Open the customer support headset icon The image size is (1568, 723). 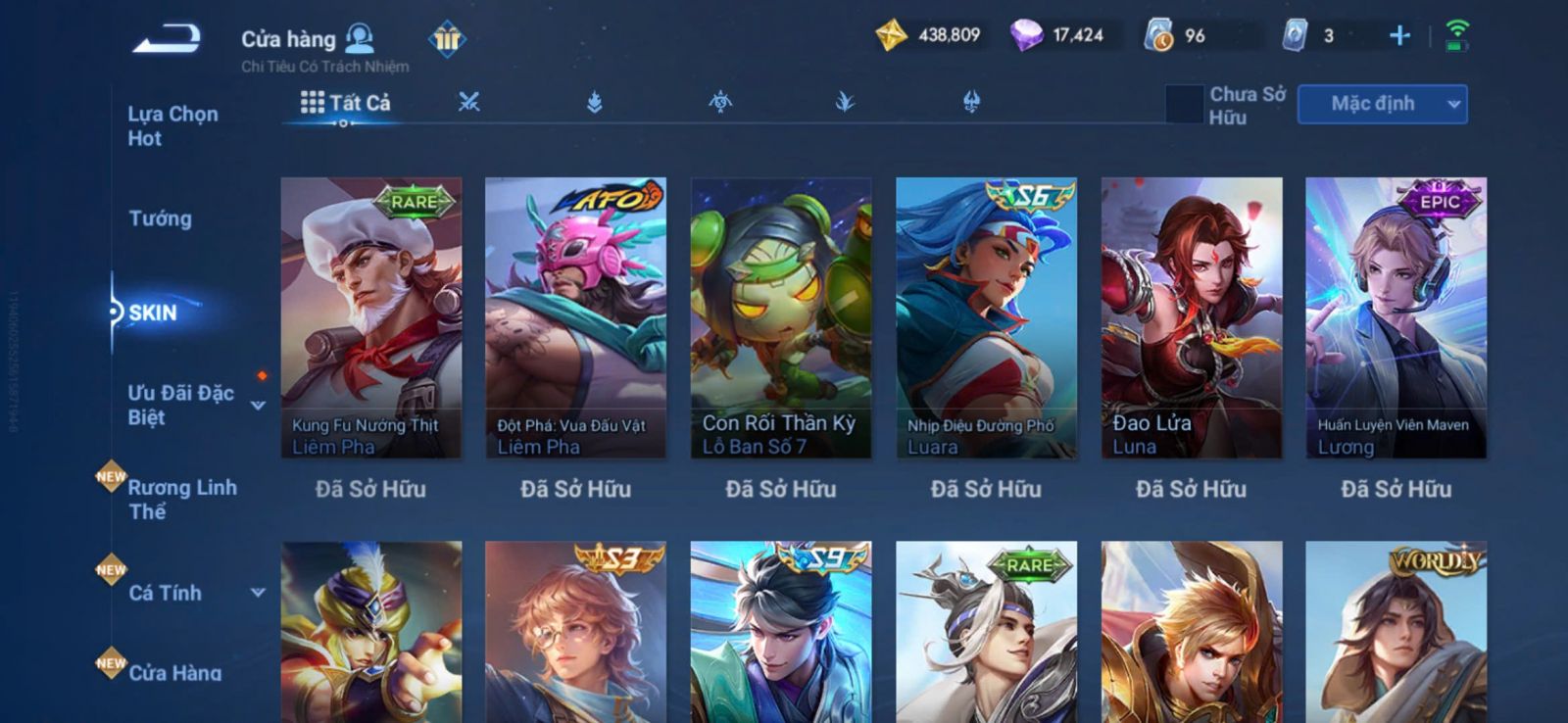point(360,38)
